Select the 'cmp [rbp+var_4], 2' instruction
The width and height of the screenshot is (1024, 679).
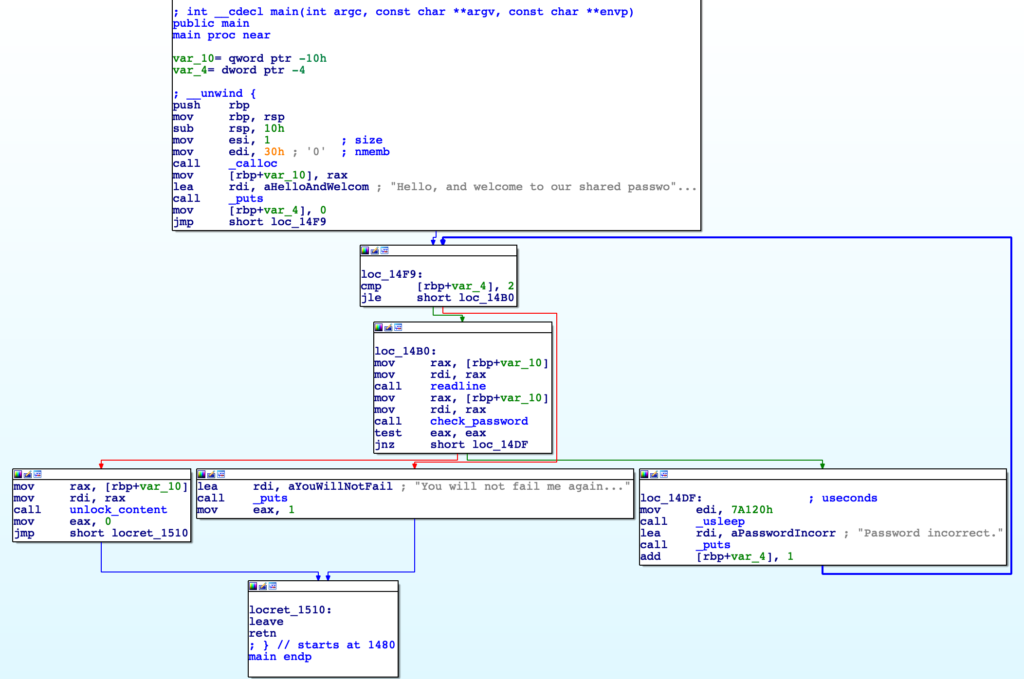click(438, 286)
